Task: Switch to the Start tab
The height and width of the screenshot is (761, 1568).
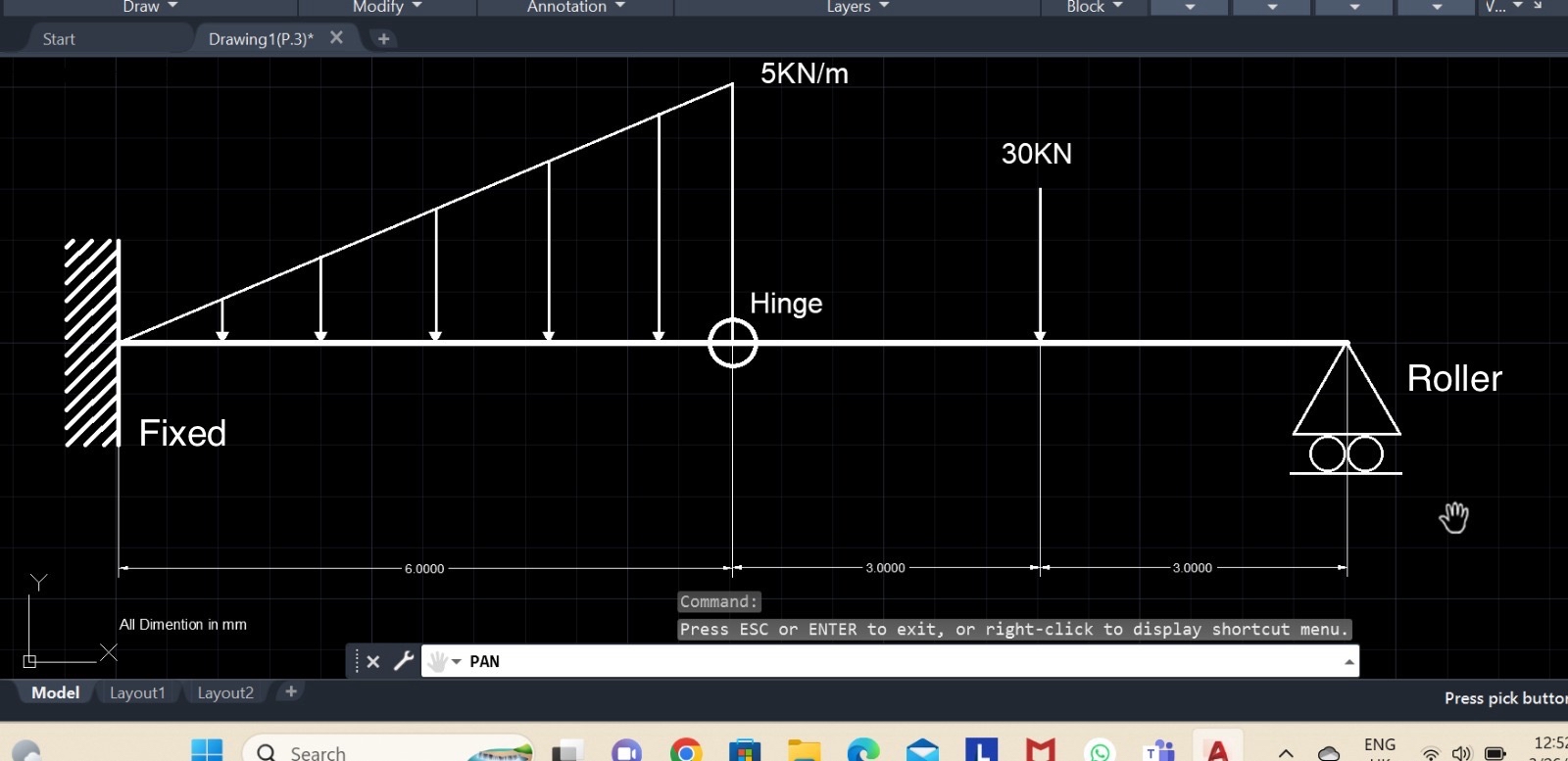Action: [x=59, y=39]
